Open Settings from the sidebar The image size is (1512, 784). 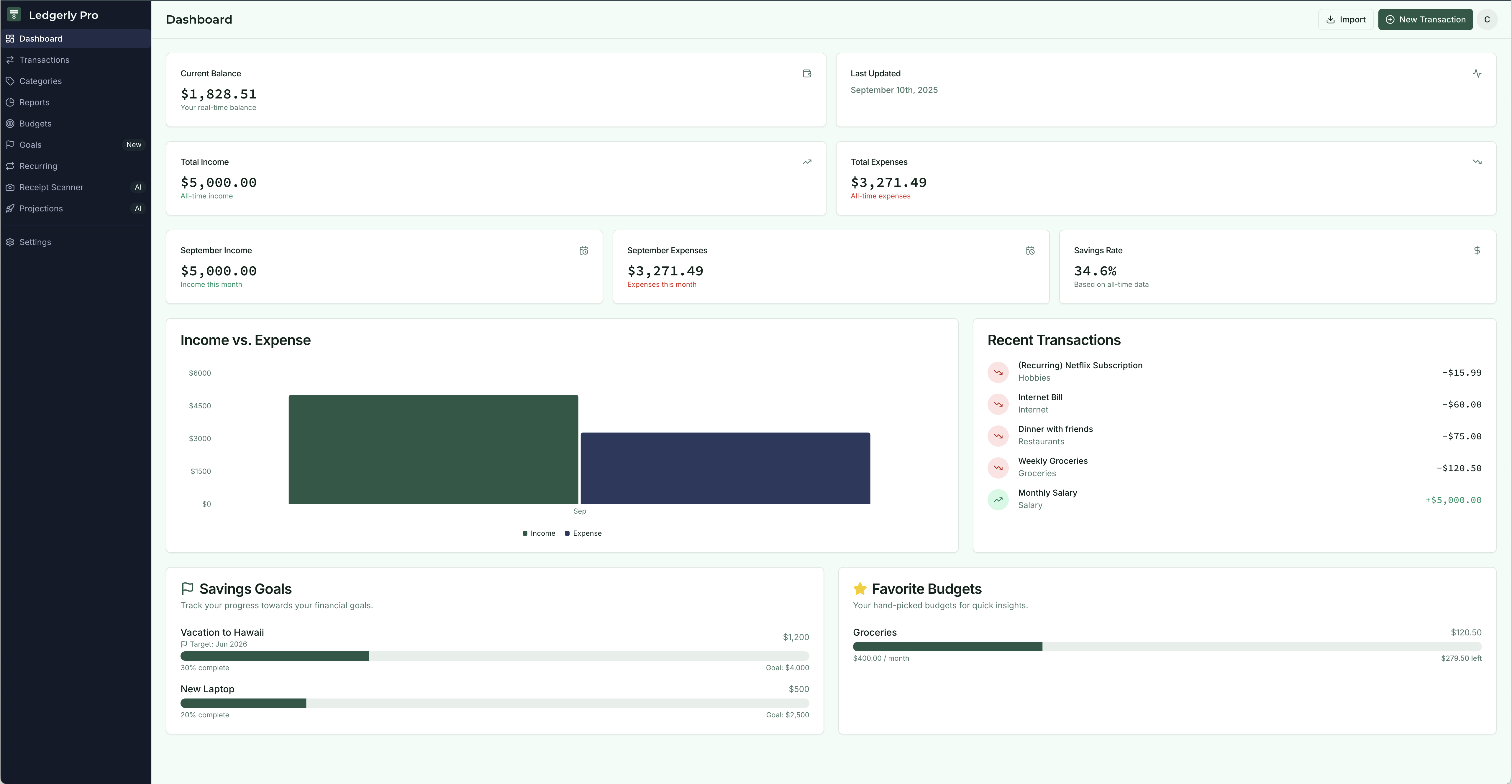[x=35, y=242]
